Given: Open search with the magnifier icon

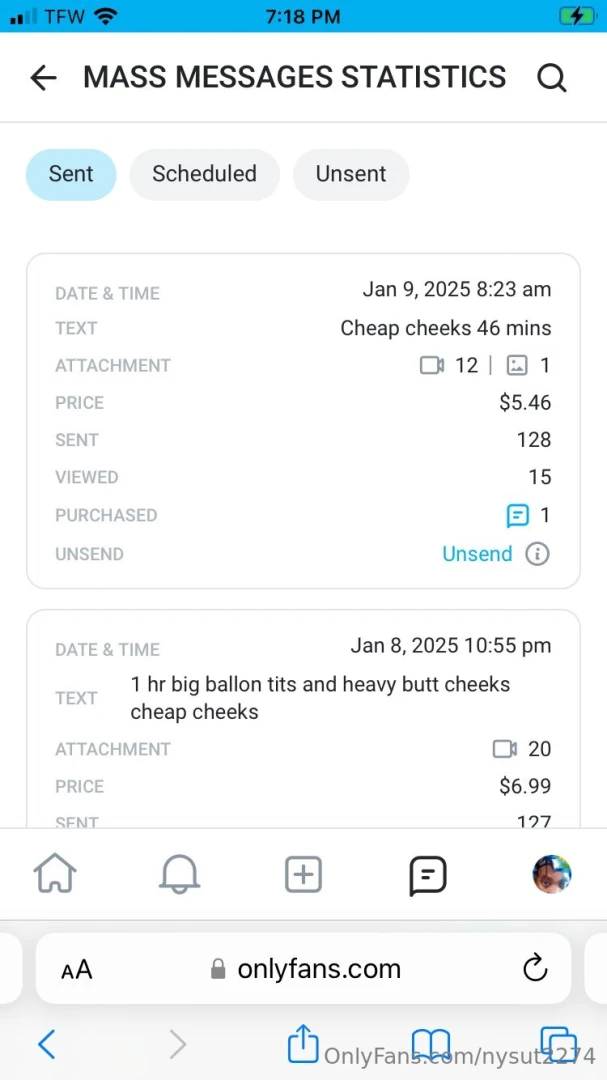Looking at the screenshot, I should point(552,78).
